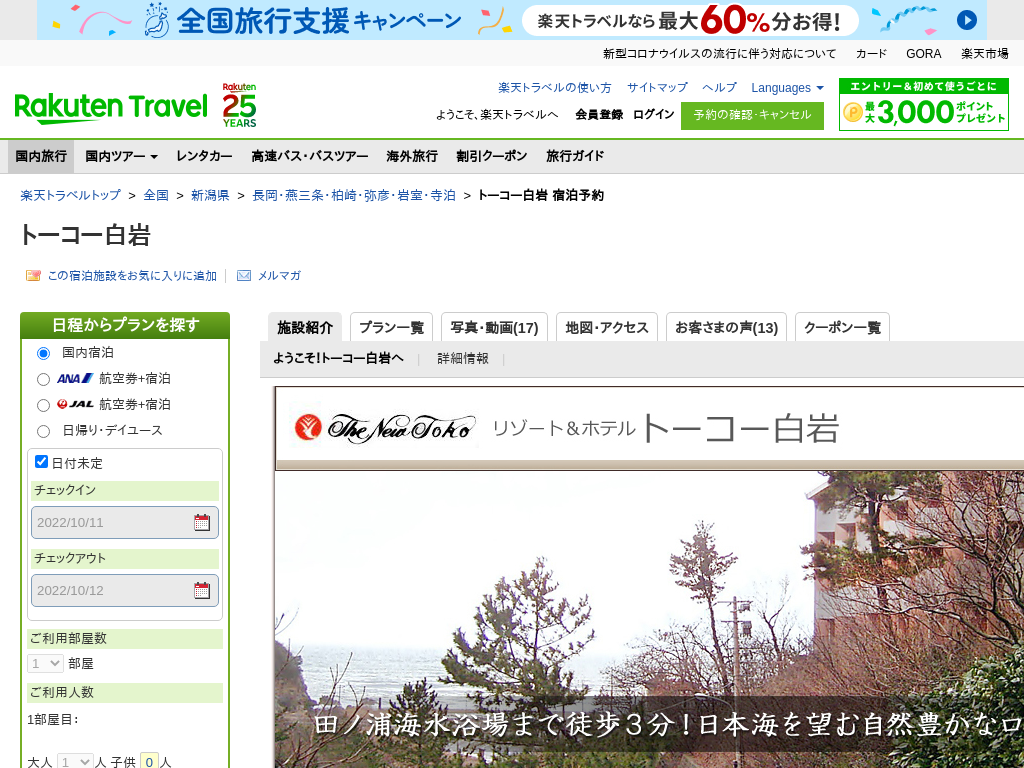Open the クーポン一覧 tab
Screen dimensions: 1024x768
[x=842, y=327]
